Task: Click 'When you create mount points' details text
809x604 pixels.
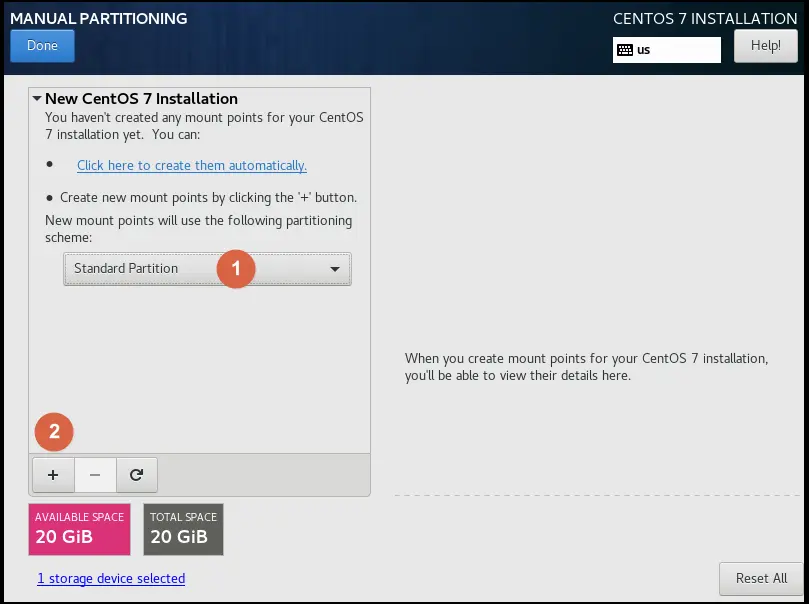Action: click(x=586, y=367)
